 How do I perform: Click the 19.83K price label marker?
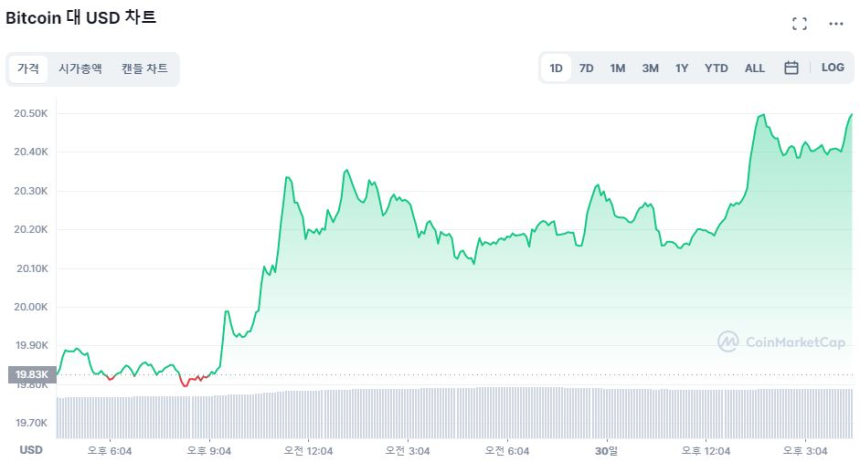(x=28, y=375)
